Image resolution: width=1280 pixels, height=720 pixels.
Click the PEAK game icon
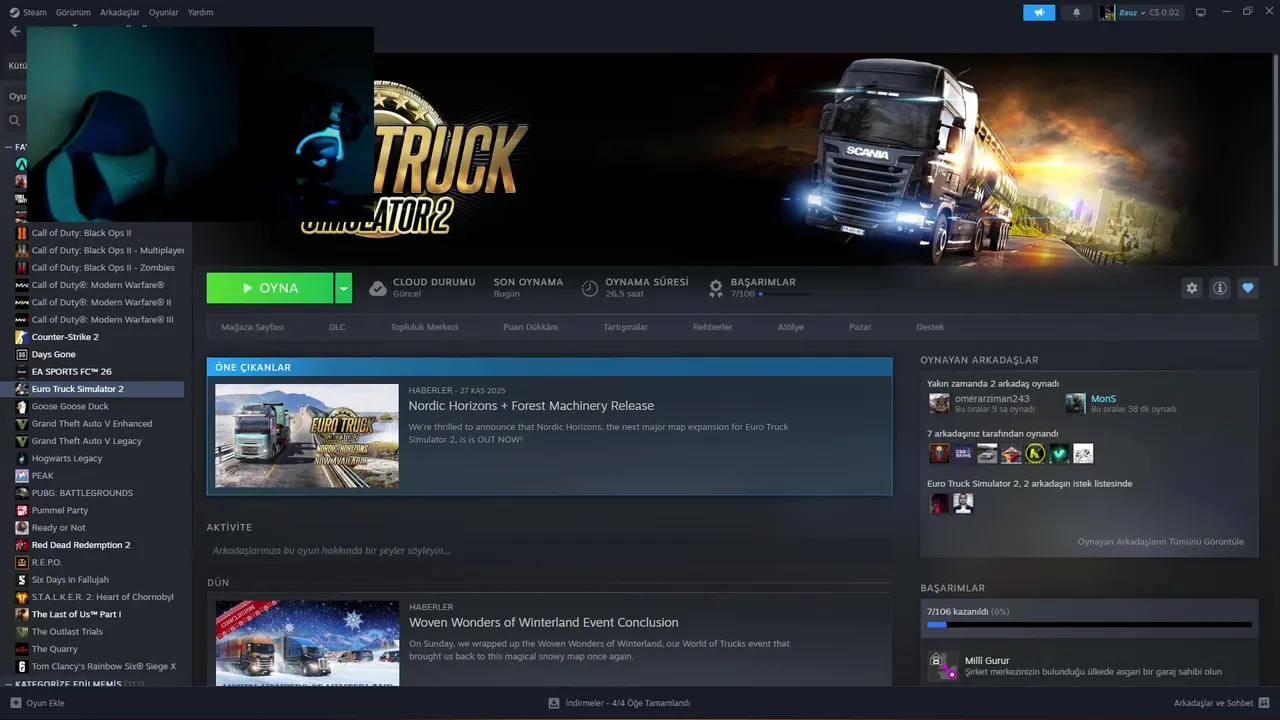pyautogui.click(x=22, y=476)
